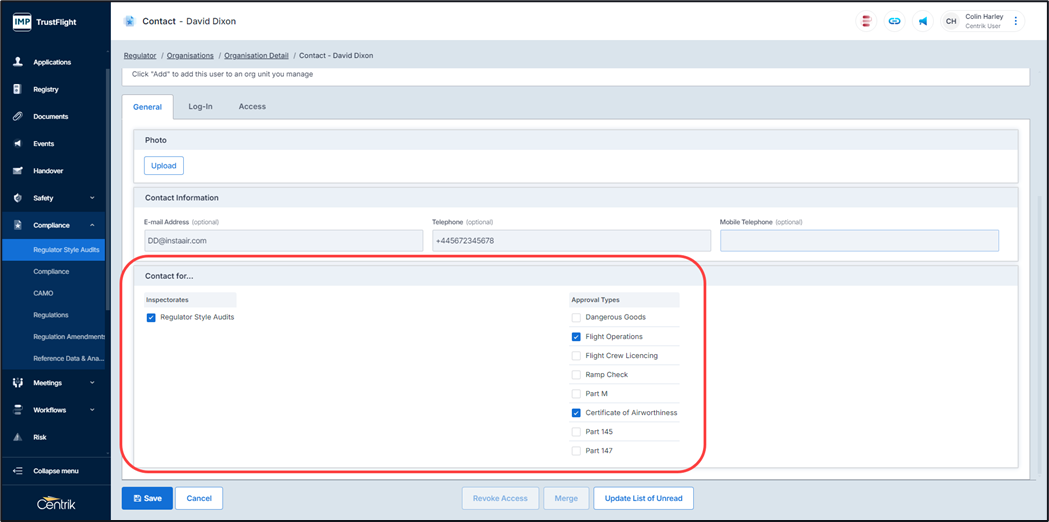The height and width of the screenshot is (522, 1049).
Task: Collapse the Compliance menu section
Action: coord(92,225)
